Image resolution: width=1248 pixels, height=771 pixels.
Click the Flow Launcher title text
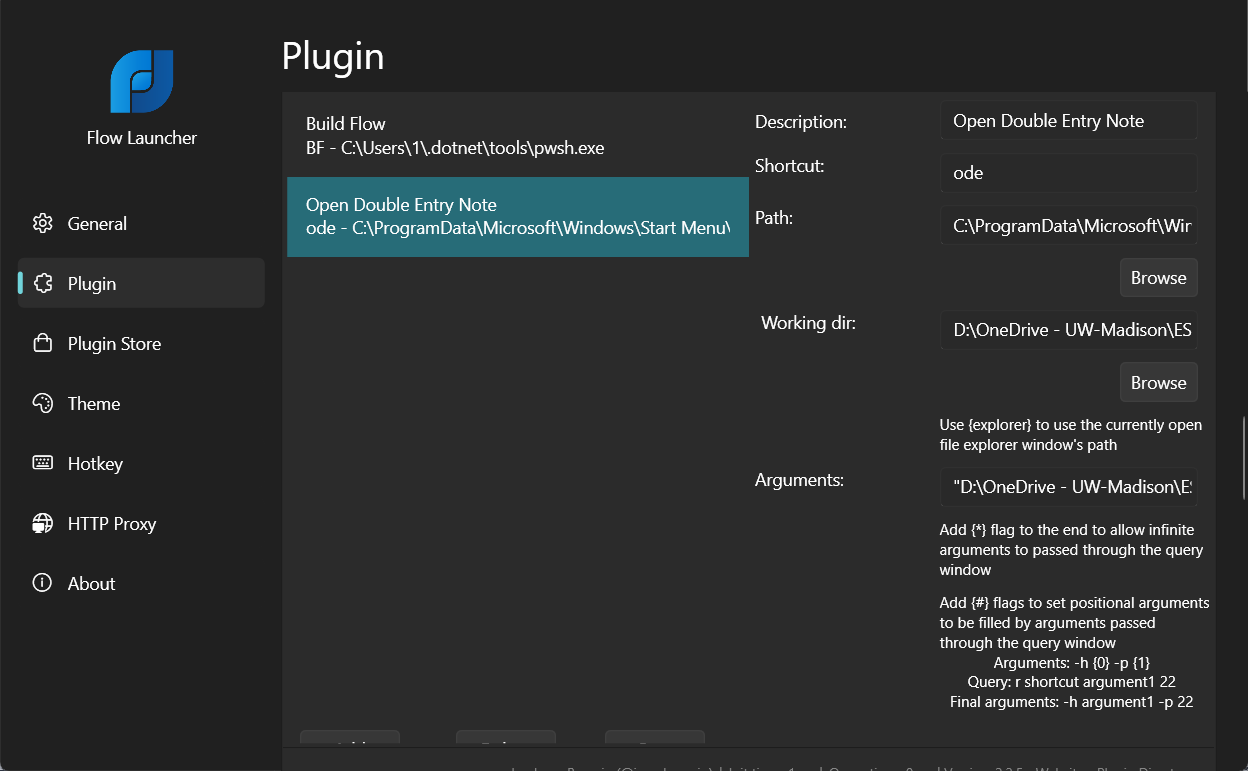(x=142, y=138)
